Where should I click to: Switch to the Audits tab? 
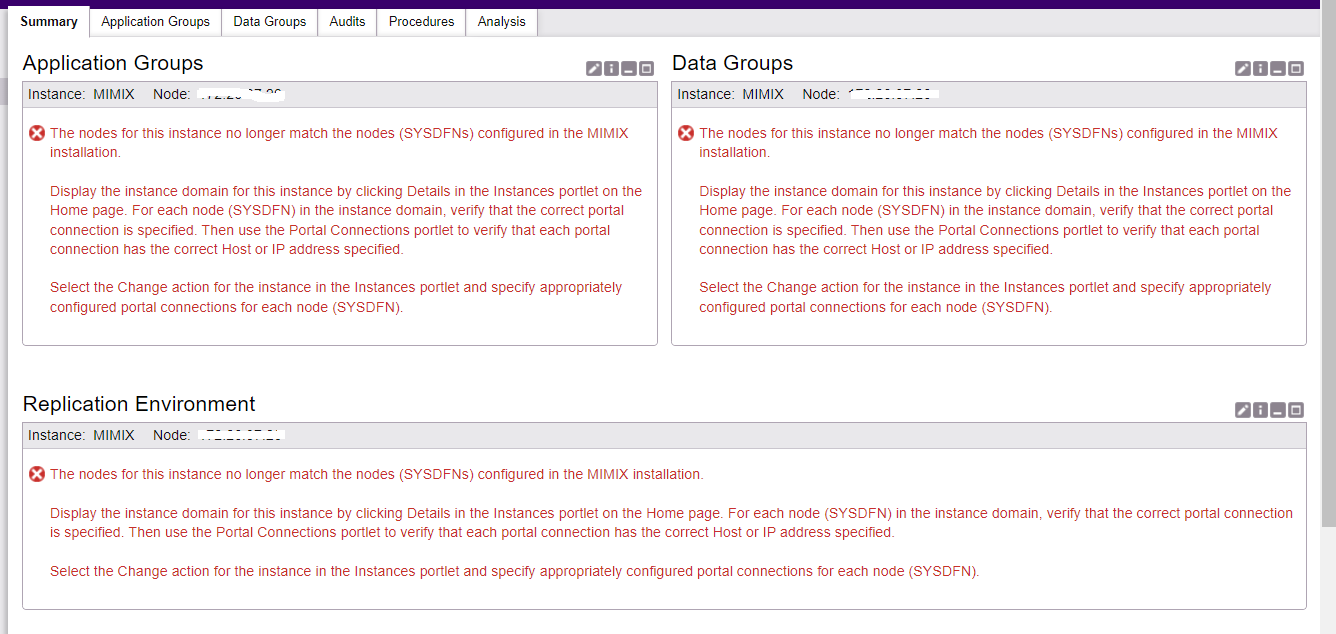pyautogui.click(x=346, y=21)
